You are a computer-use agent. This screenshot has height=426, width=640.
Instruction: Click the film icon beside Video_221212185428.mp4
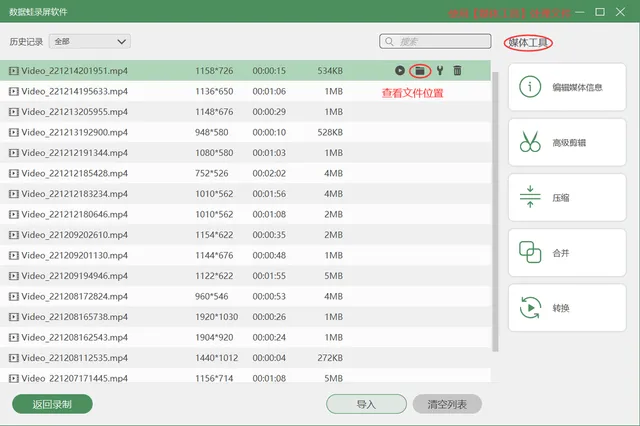(x=14, y=173)
